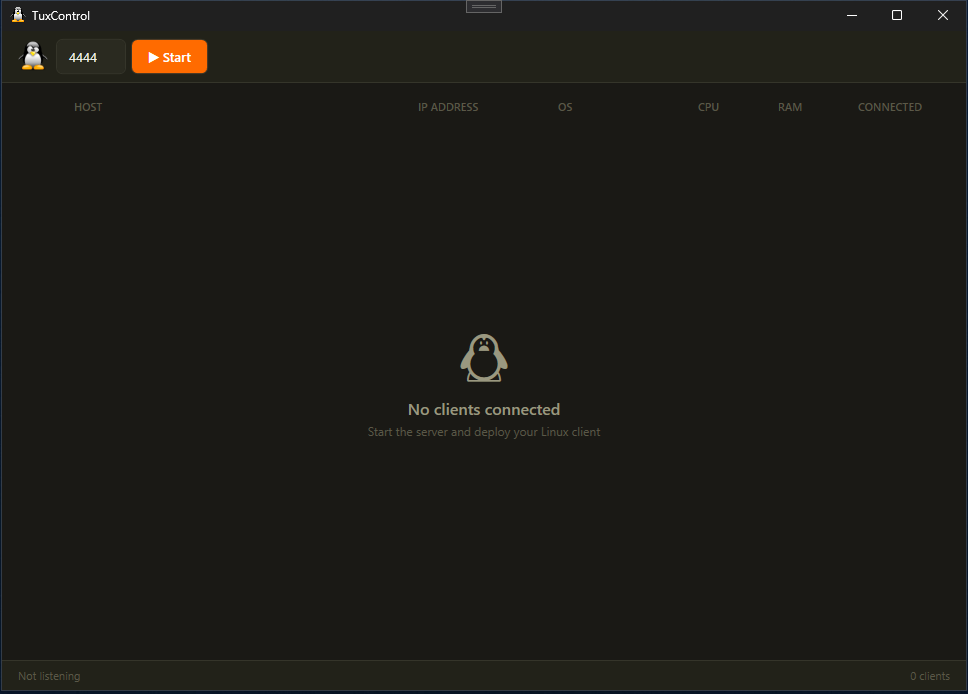
Task: Focus the port field showing 4444
Action: (91, 57)
